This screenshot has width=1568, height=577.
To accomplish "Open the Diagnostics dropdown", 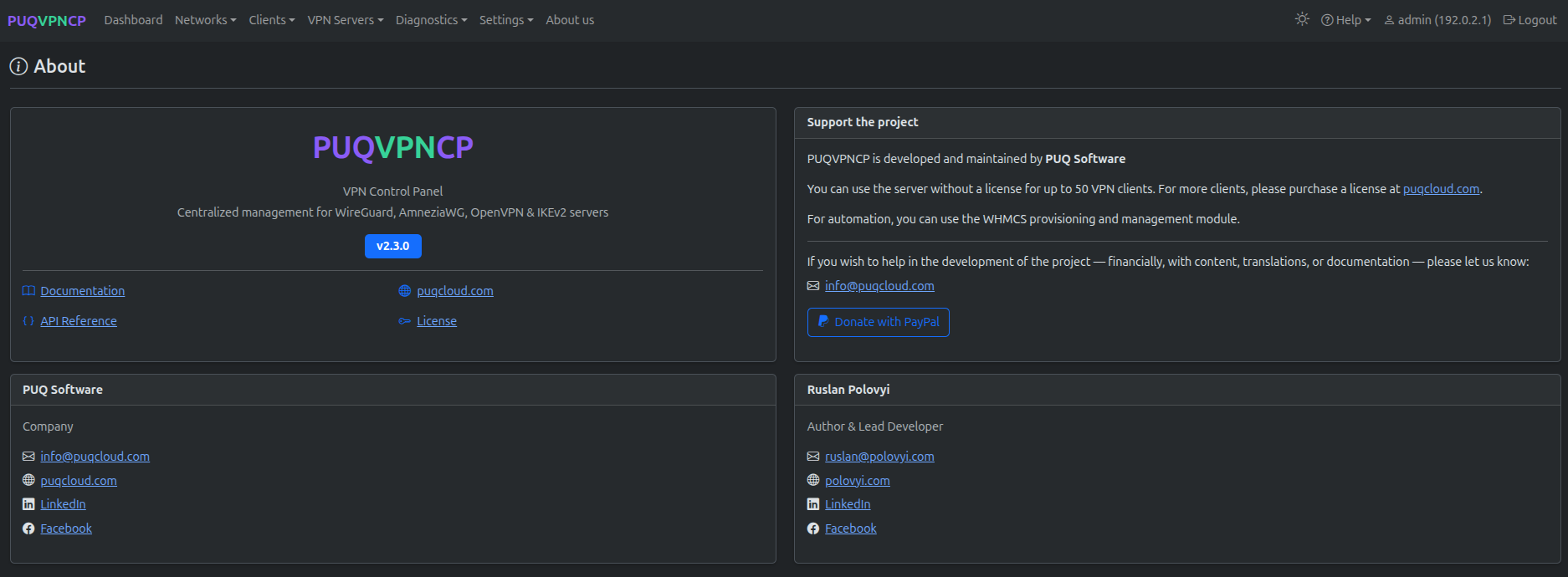I will (x=432, y=20).
